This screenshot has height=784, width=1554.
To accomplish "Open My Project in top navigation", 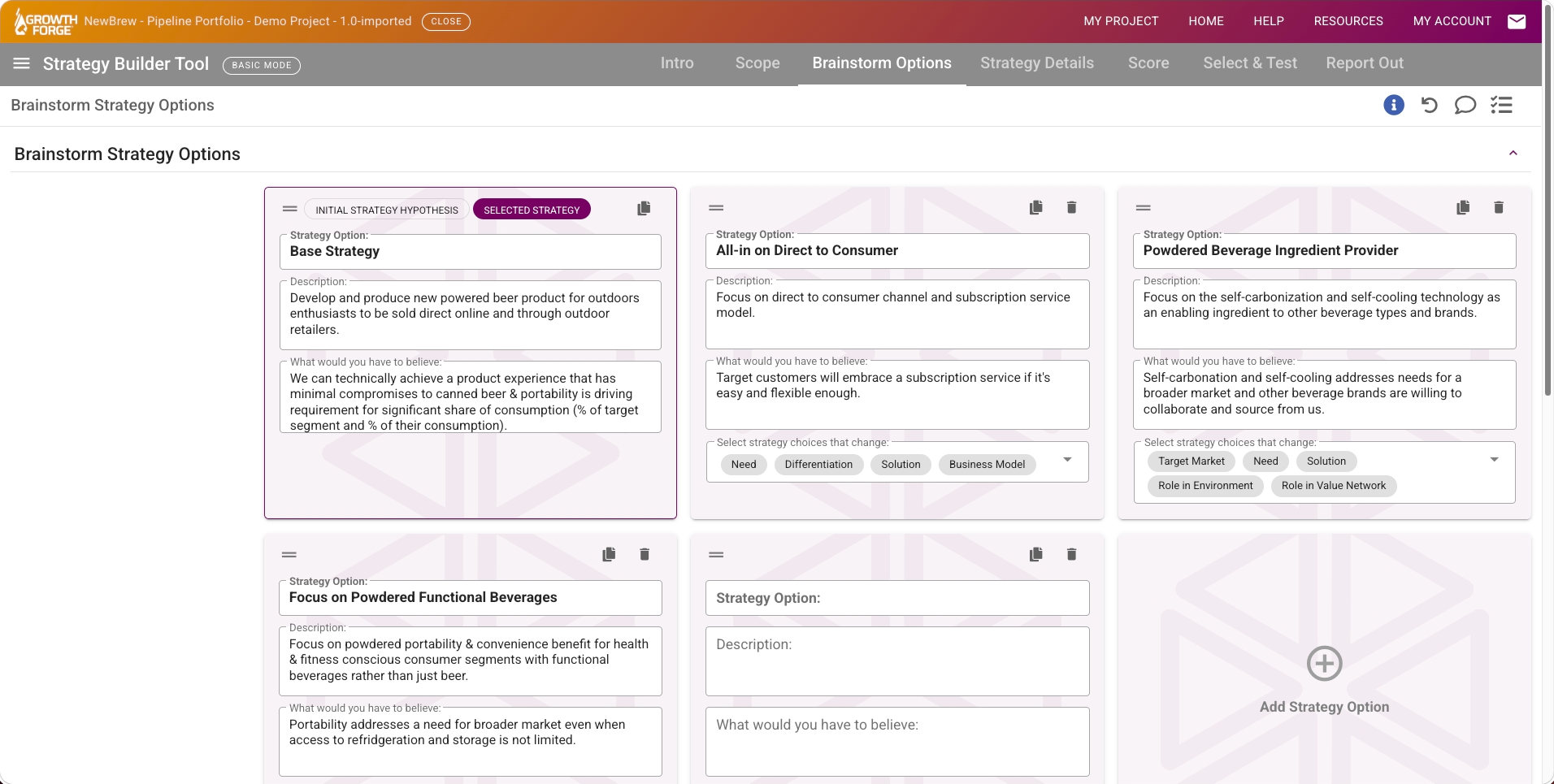I will point(1121,21).
